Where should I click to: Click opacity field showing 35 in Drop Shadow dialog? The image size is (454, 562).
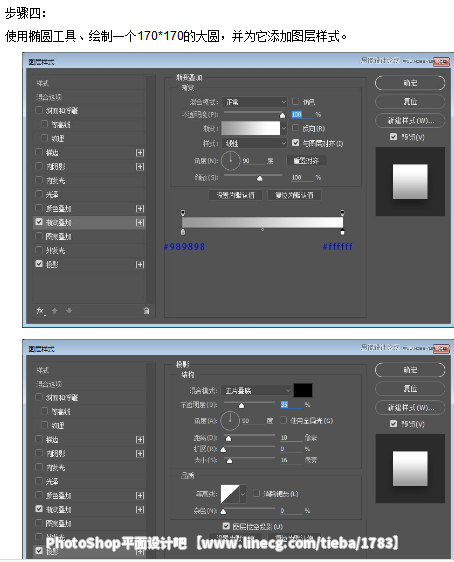point(291,405)
